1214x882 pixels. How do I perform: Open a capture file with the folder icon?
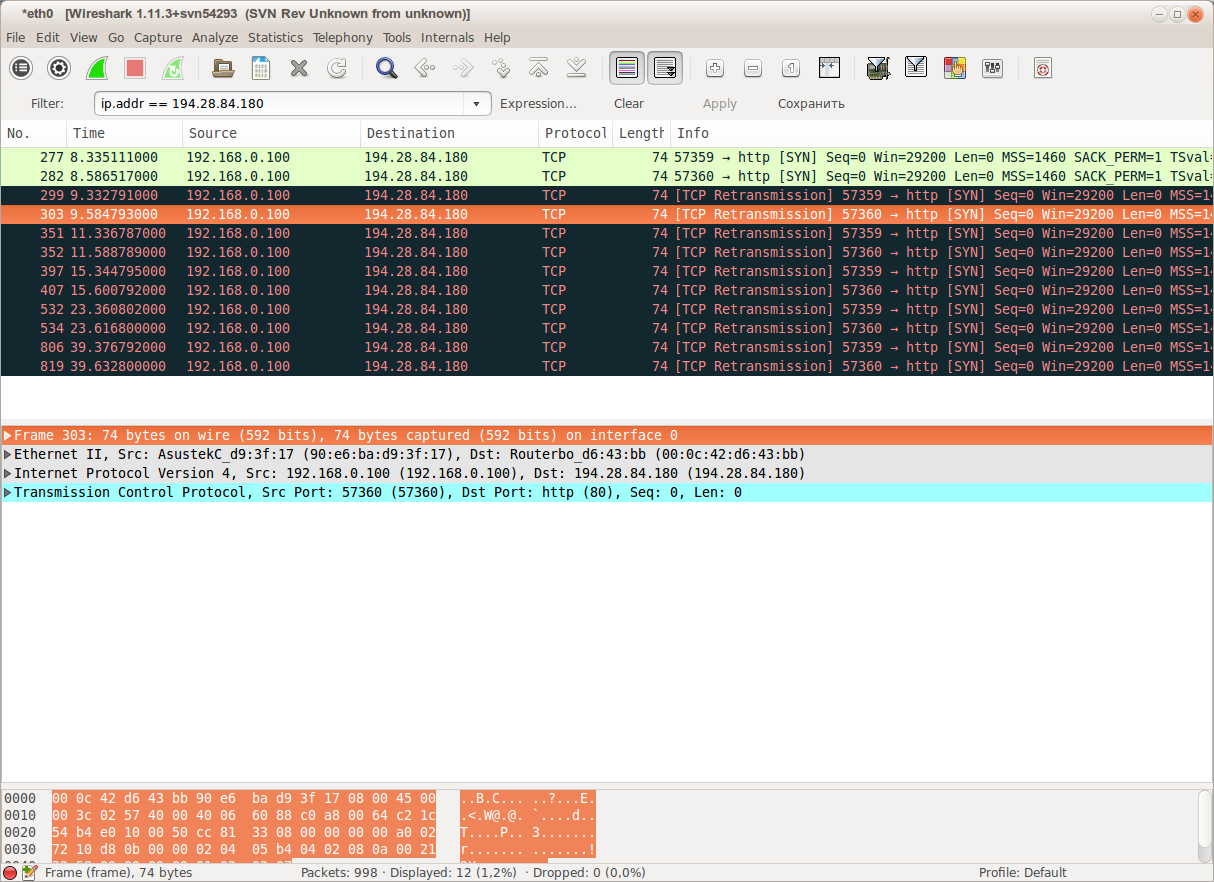pyautogui.click(x=224, y=68)
